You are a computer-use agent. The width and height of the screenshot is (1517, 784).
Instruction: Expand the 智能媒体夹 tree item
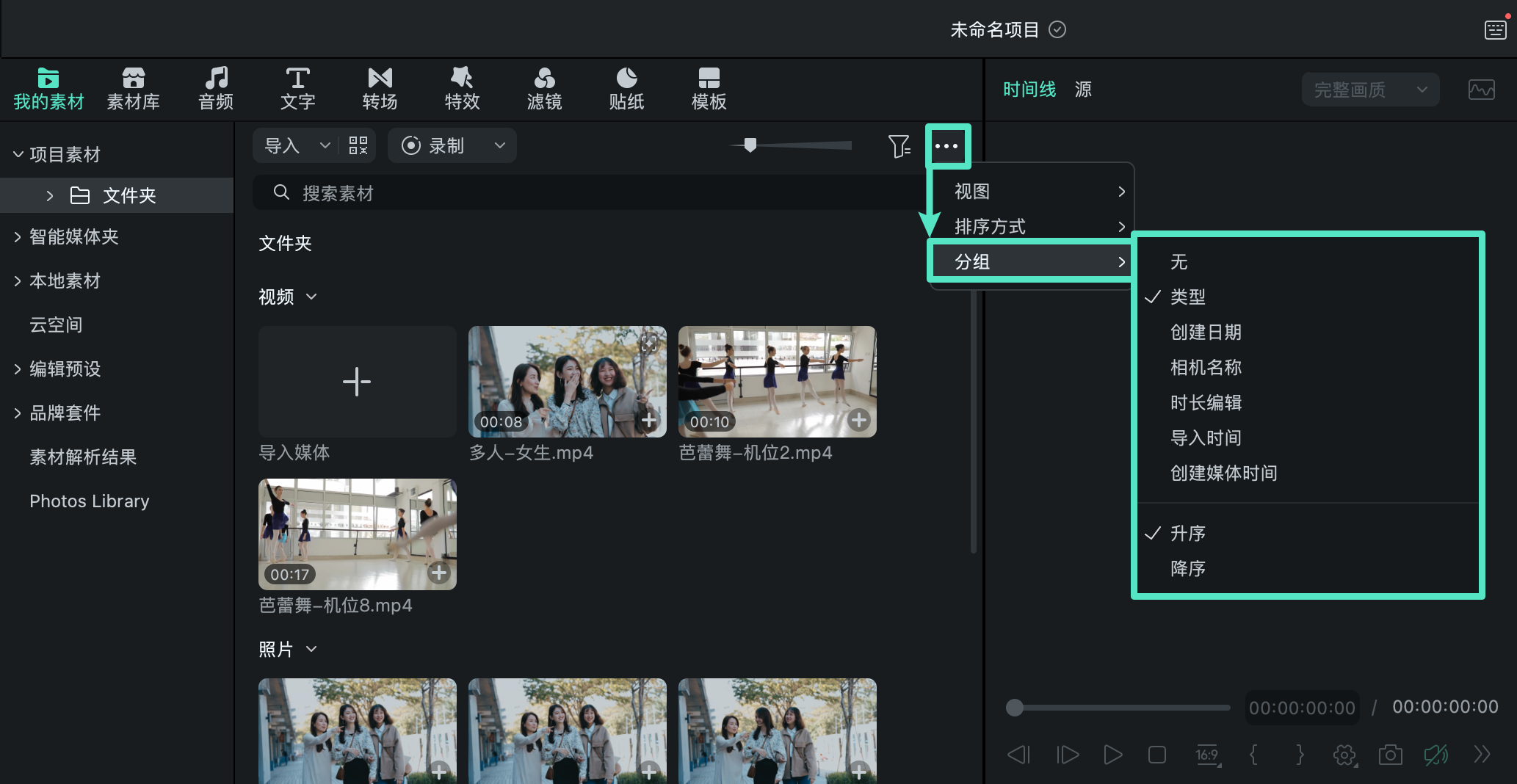click(x=18, y=236)
